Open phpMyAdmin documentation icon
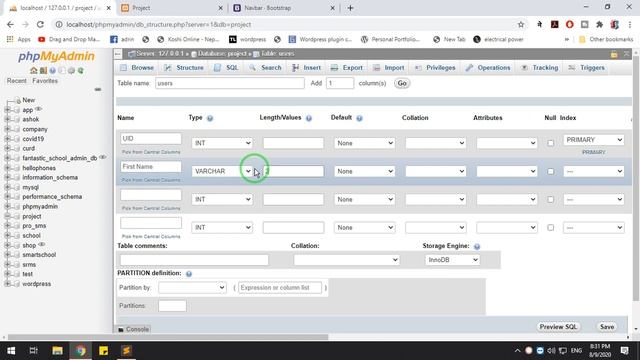 tap(53, 71)
